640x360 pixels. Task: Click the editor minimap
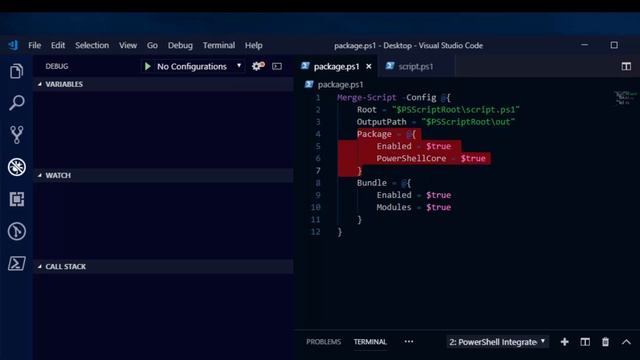(625, 98)
